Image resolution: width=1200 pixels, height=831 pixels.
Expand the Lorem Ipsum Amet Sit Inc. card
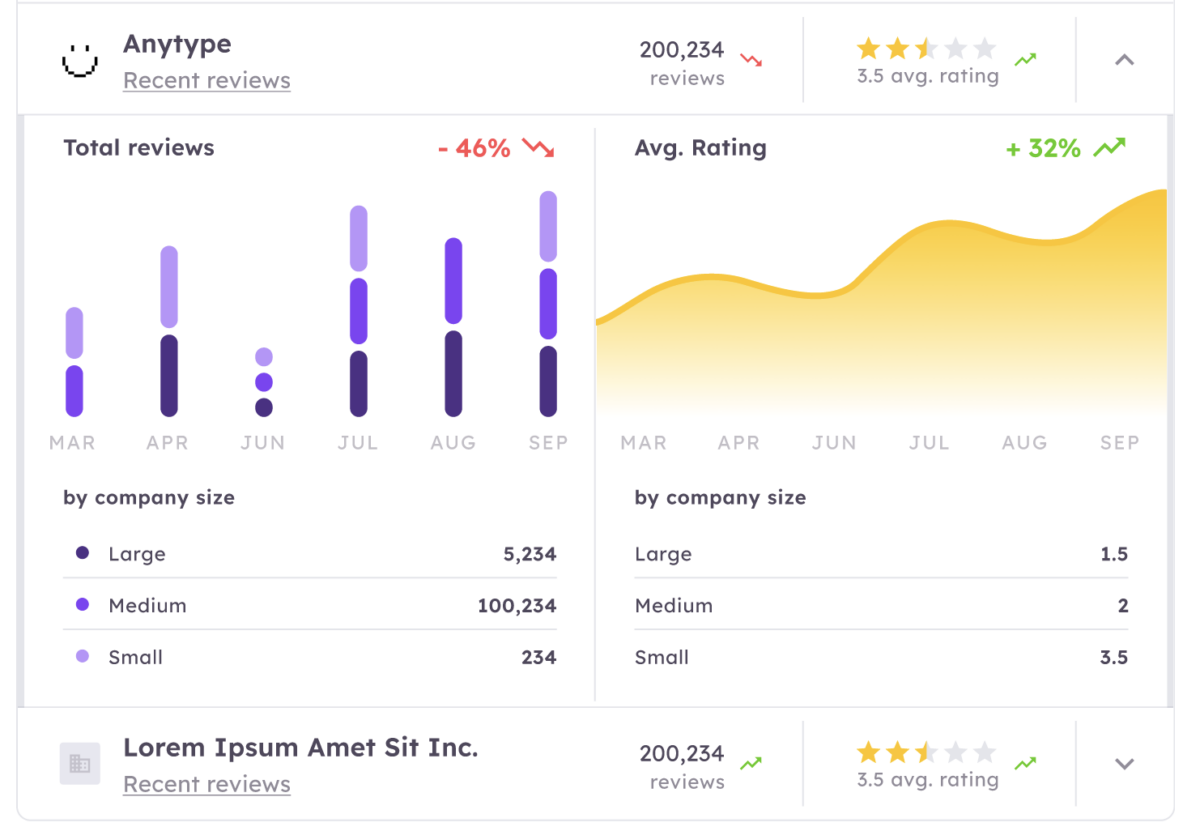tap(1124, 764)
